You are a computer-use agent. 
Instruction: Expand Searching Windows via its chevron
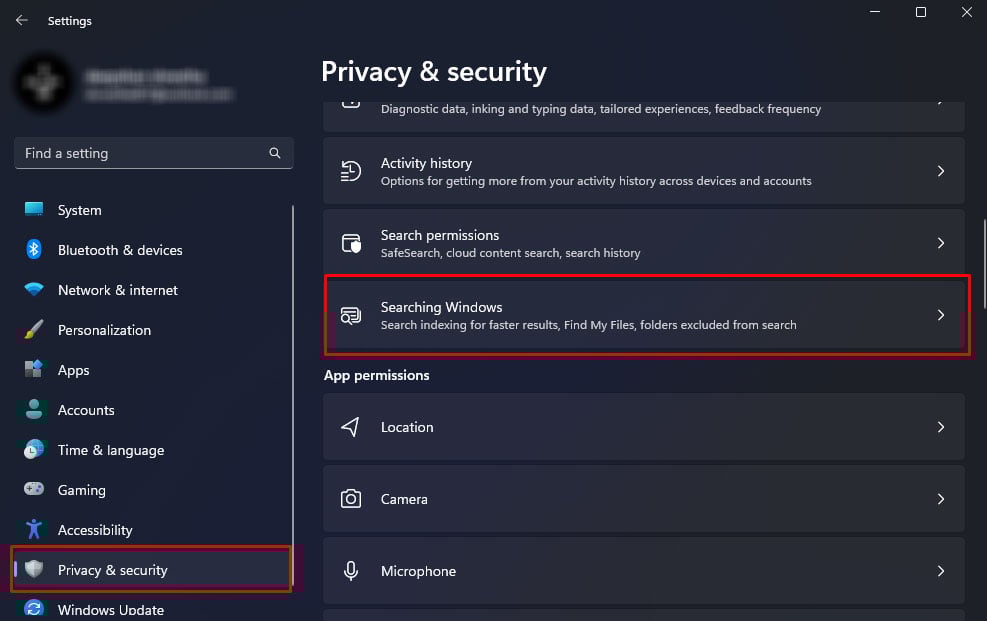940,315
